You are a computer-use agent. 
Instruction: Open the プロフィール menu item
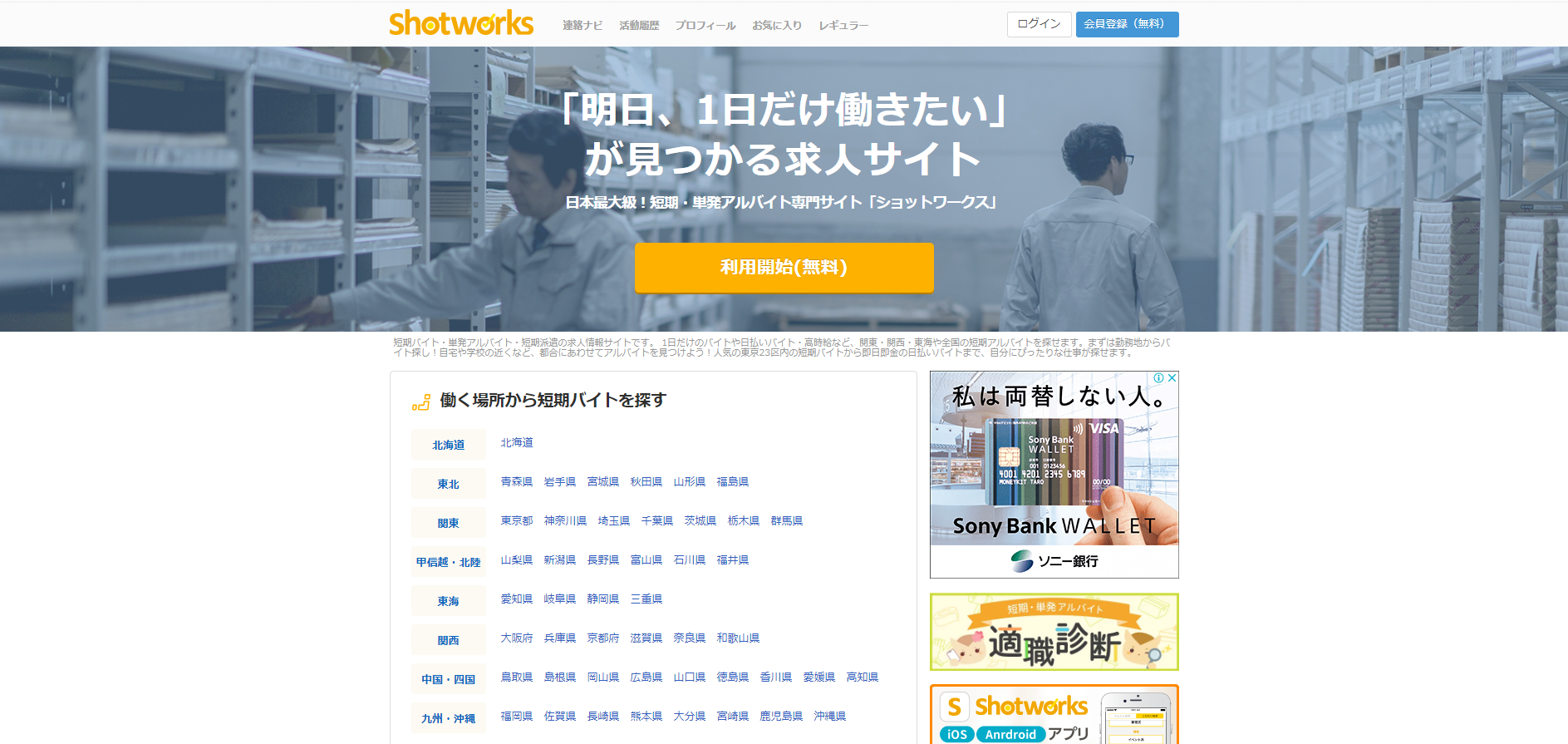click(705, 25)
